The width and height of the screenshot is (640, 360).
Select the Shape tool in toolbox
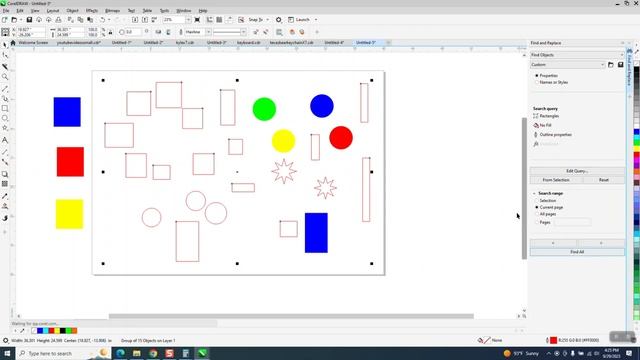5,55
